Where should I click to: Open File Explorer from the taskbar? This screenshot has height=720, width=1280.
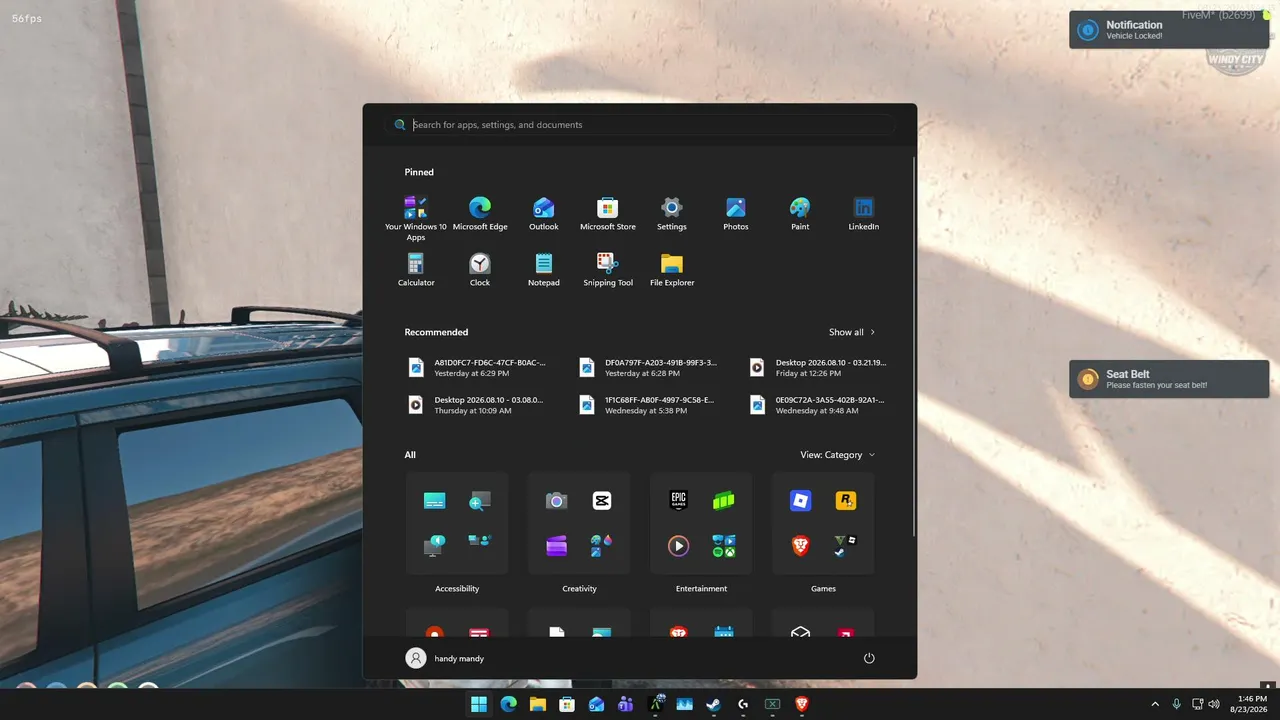(538, 704)
